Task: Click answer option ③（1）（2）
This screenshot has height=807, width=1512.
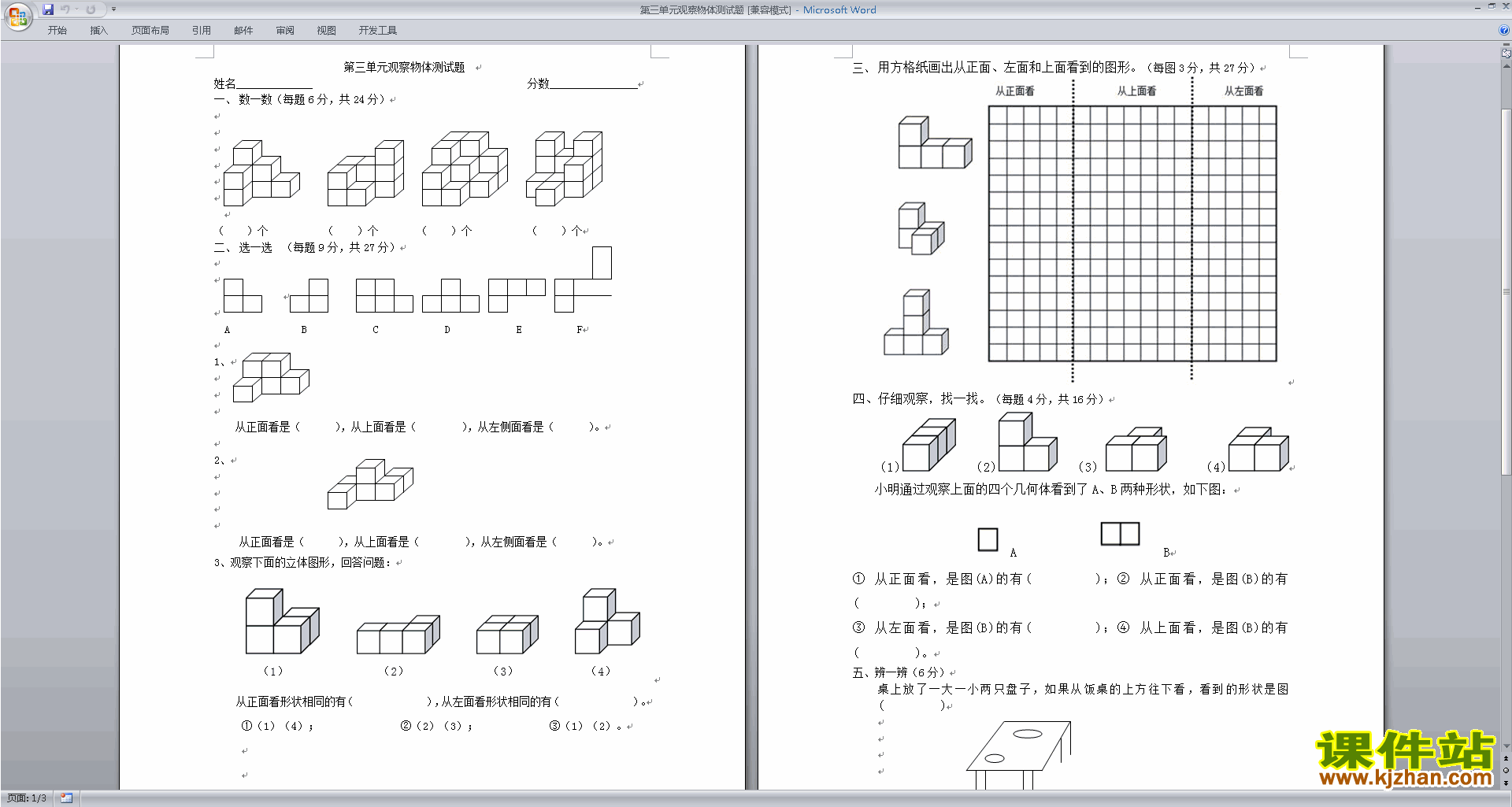Action: (586, 726)
